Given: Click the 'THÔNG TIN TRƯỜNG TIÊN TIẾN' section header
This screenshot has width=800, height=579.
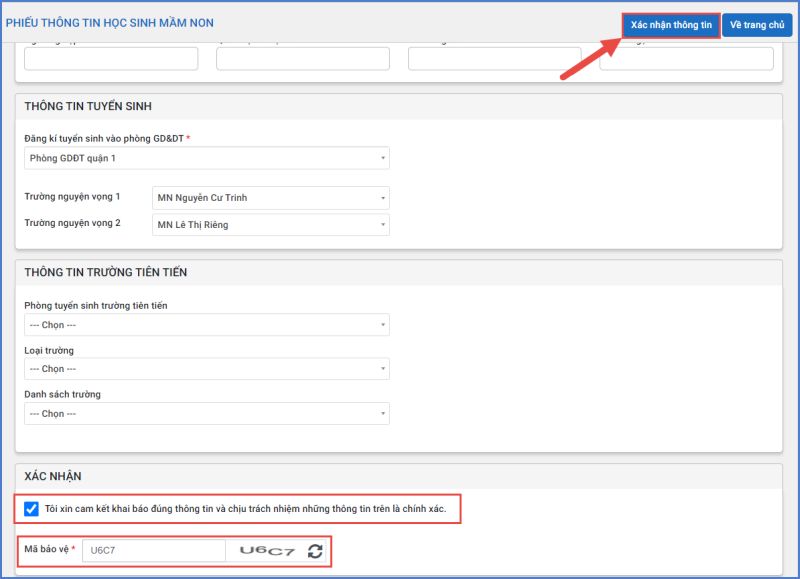Looking at the screenshot, I should tap(105, 273).
